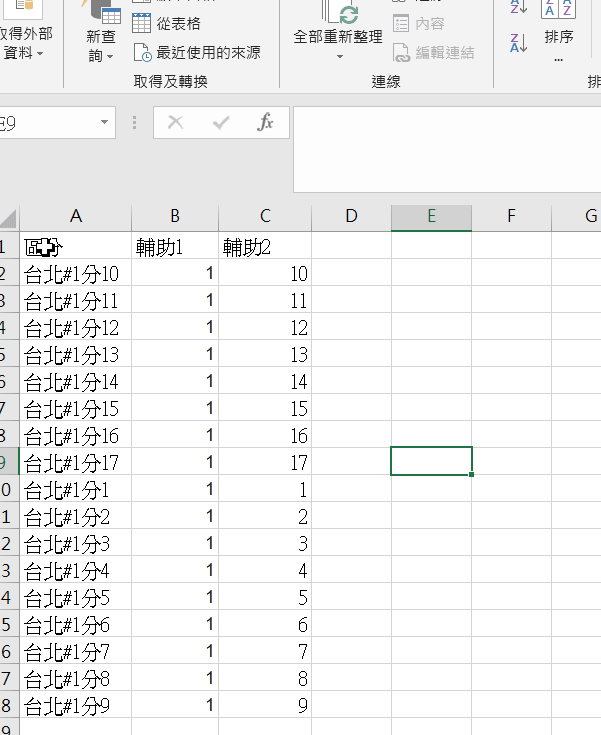Click cell 台北#1分10
Screen dimensions: 601x735
click(x=75, y=273)
